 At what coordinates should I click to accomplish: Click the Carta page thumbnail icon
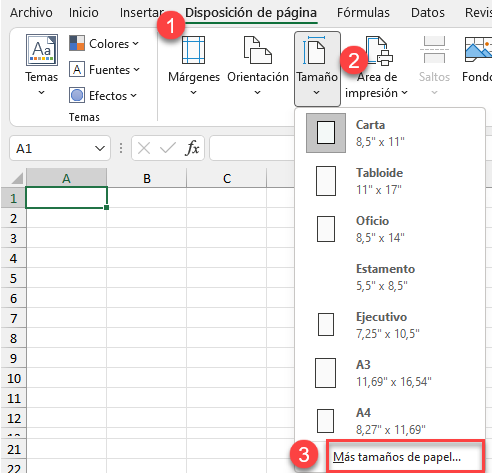click(326, 133)
